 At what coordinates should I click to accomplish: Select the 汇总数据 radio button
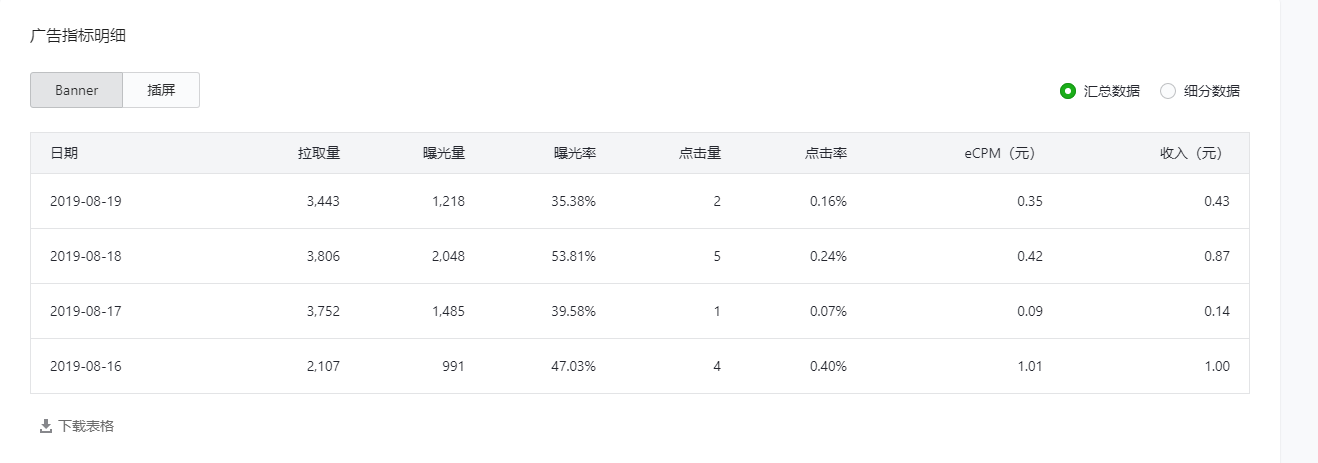[x=1067, y=91]
